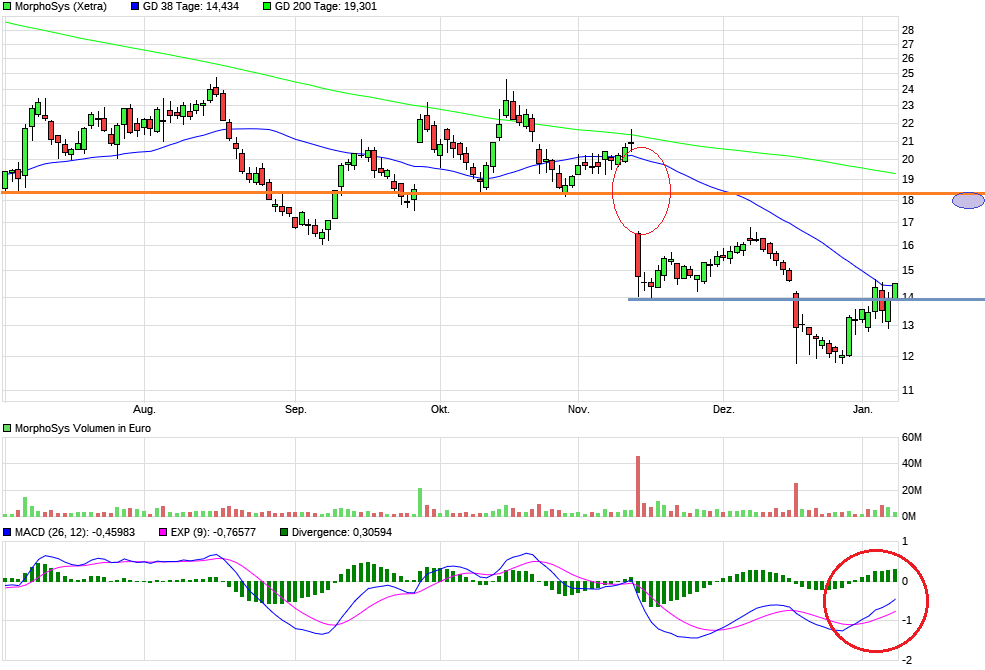The width and height of the screenshot is (985, 670).
Task: Click the GD 38 Tage: 14,434 label
Action: click(x=191, y=6)
